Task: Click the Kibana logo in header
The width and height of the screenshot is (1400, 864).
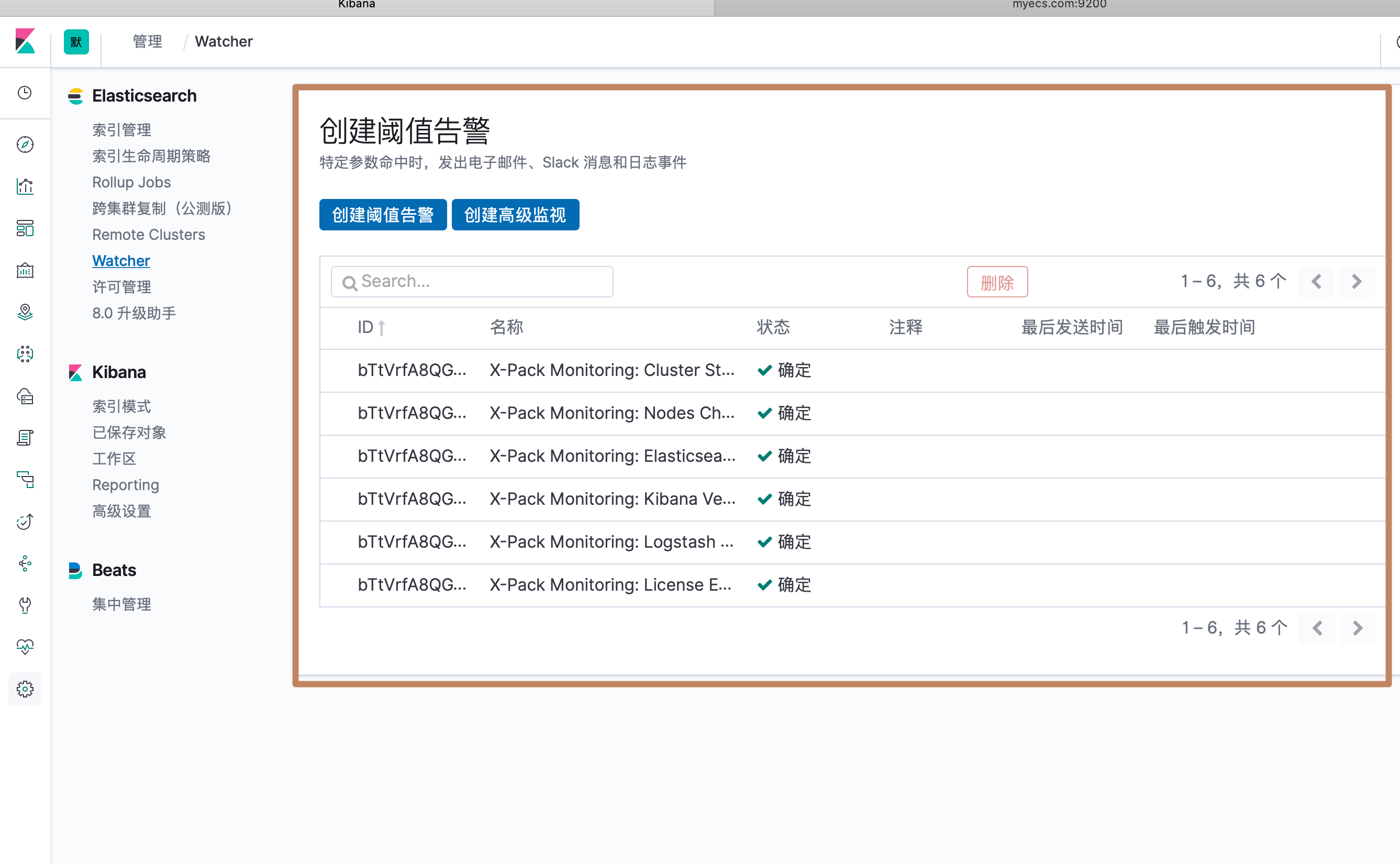Action: [x=25, y=41]
